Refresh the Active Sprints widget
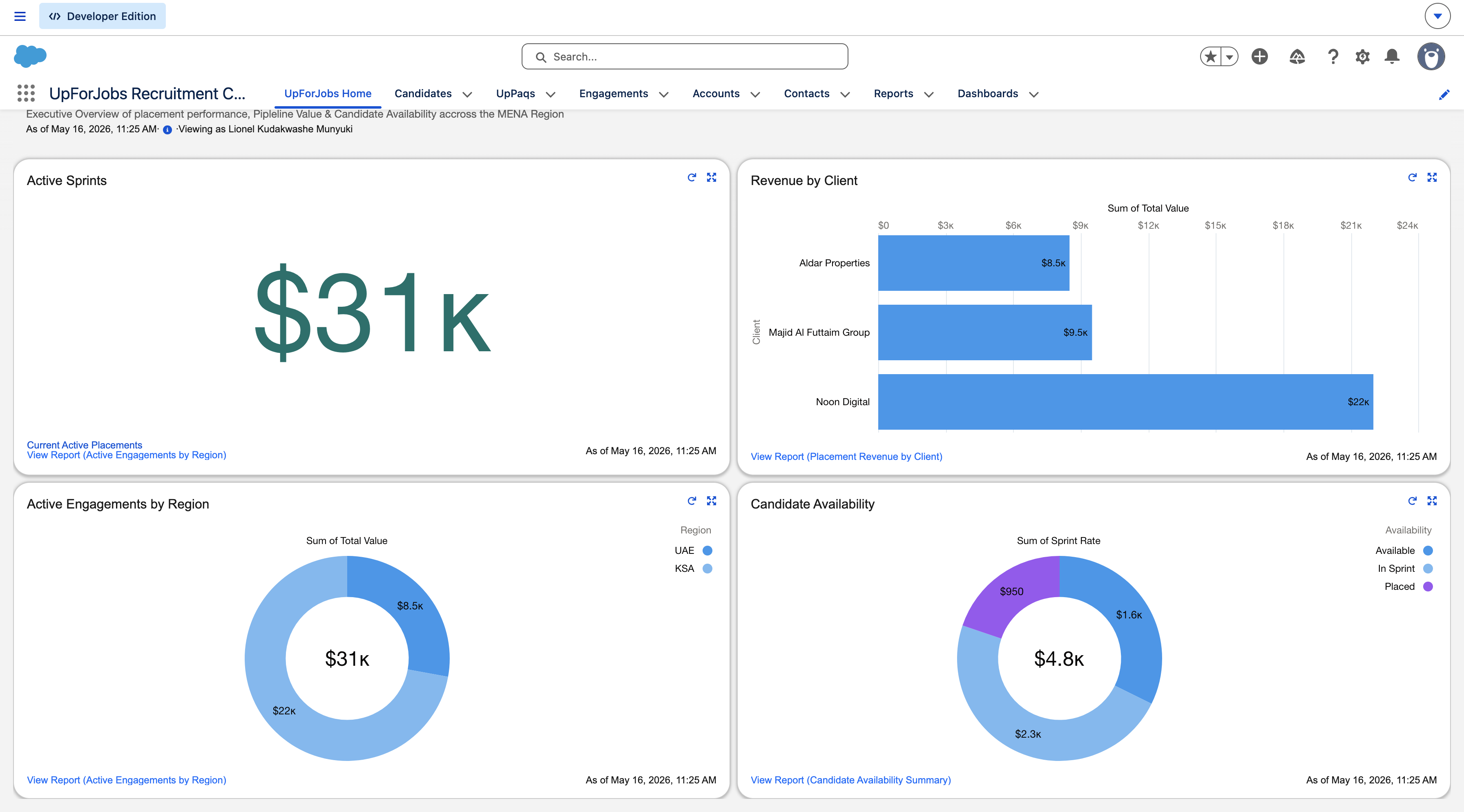The image size is (1464, 812). (x=692, y=177)
